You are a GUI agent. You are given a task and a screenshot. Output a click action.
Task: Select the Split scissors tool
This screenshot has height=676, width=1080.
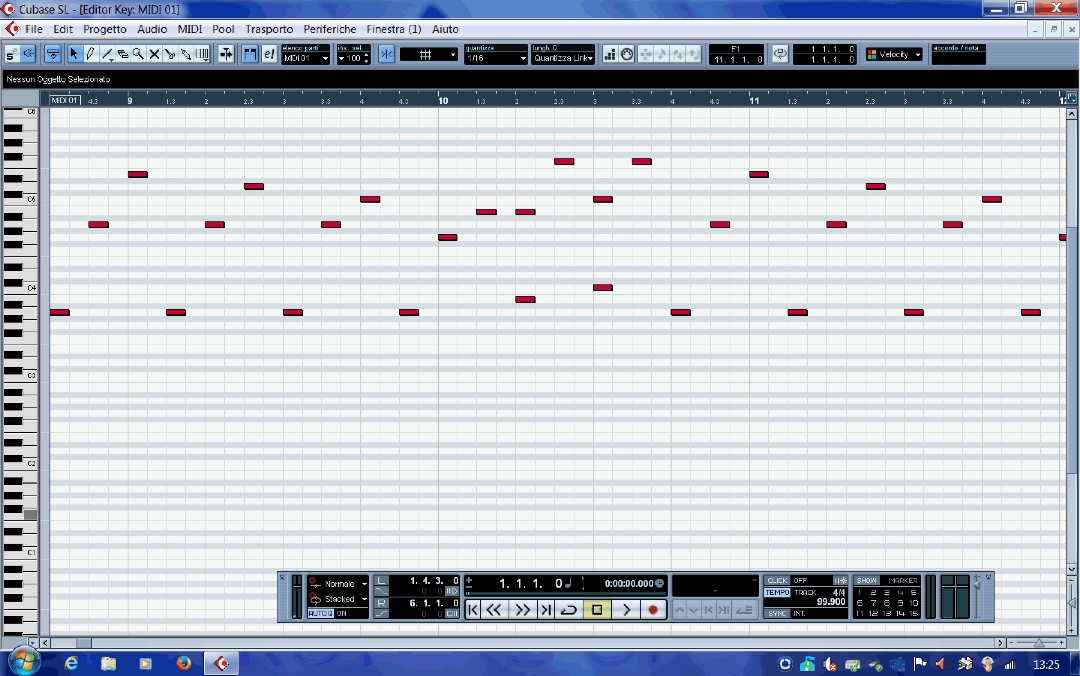170,54
